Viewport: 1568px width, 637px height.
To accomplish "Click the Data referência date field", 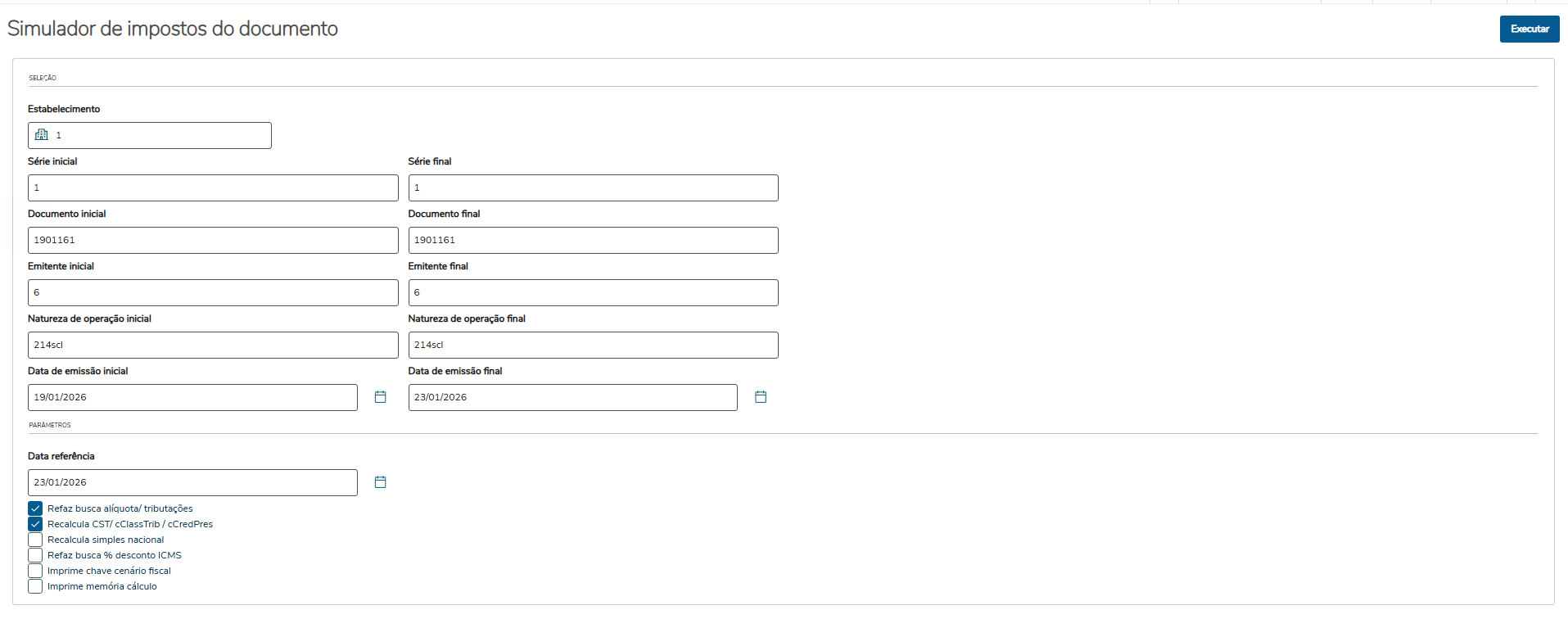I will tap(192, 482).
